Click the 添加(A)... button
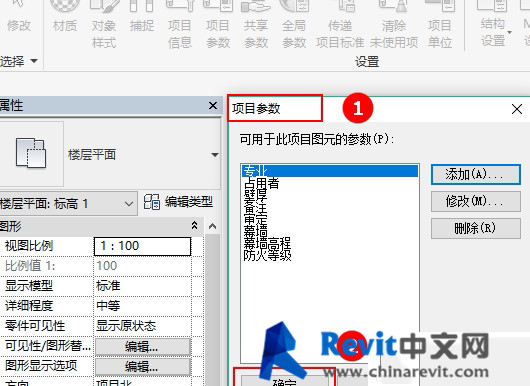Image resolution: width=530 pixels, height=386 pixels. click(476, 174)
